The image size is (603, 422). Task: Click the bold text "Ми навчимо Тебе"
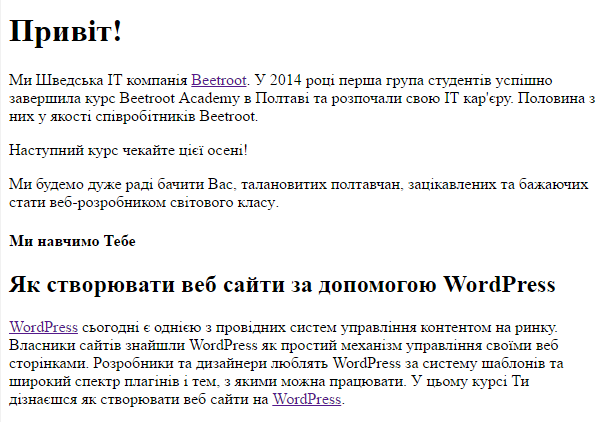point(72,241)
